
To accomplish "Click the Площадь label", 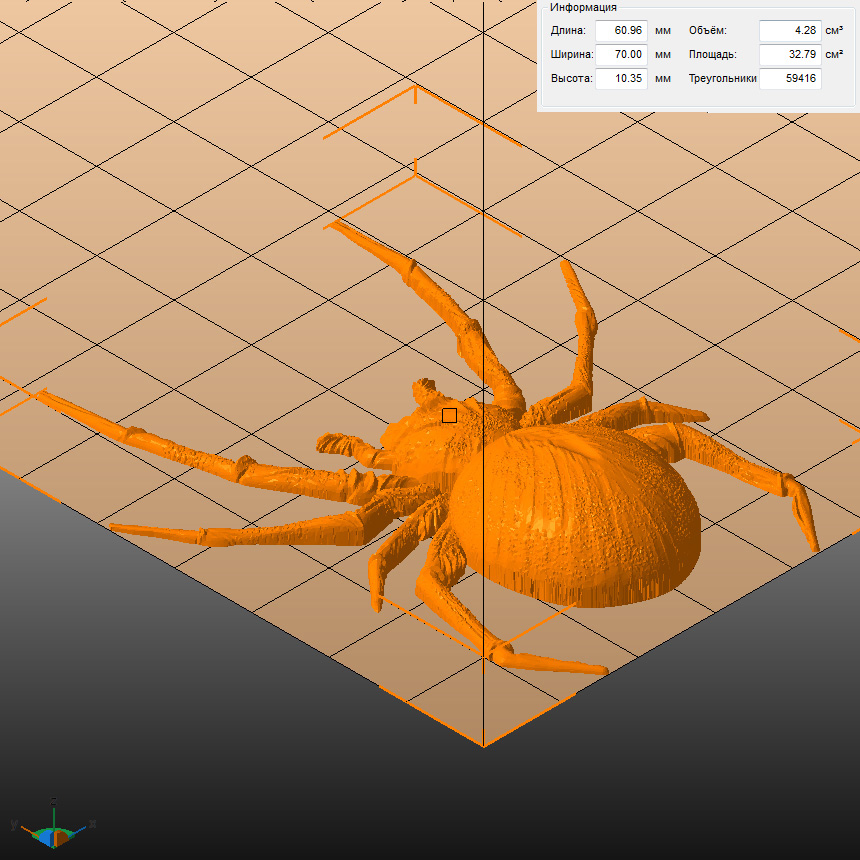I will pyautogui.click(x=713, y=55).
